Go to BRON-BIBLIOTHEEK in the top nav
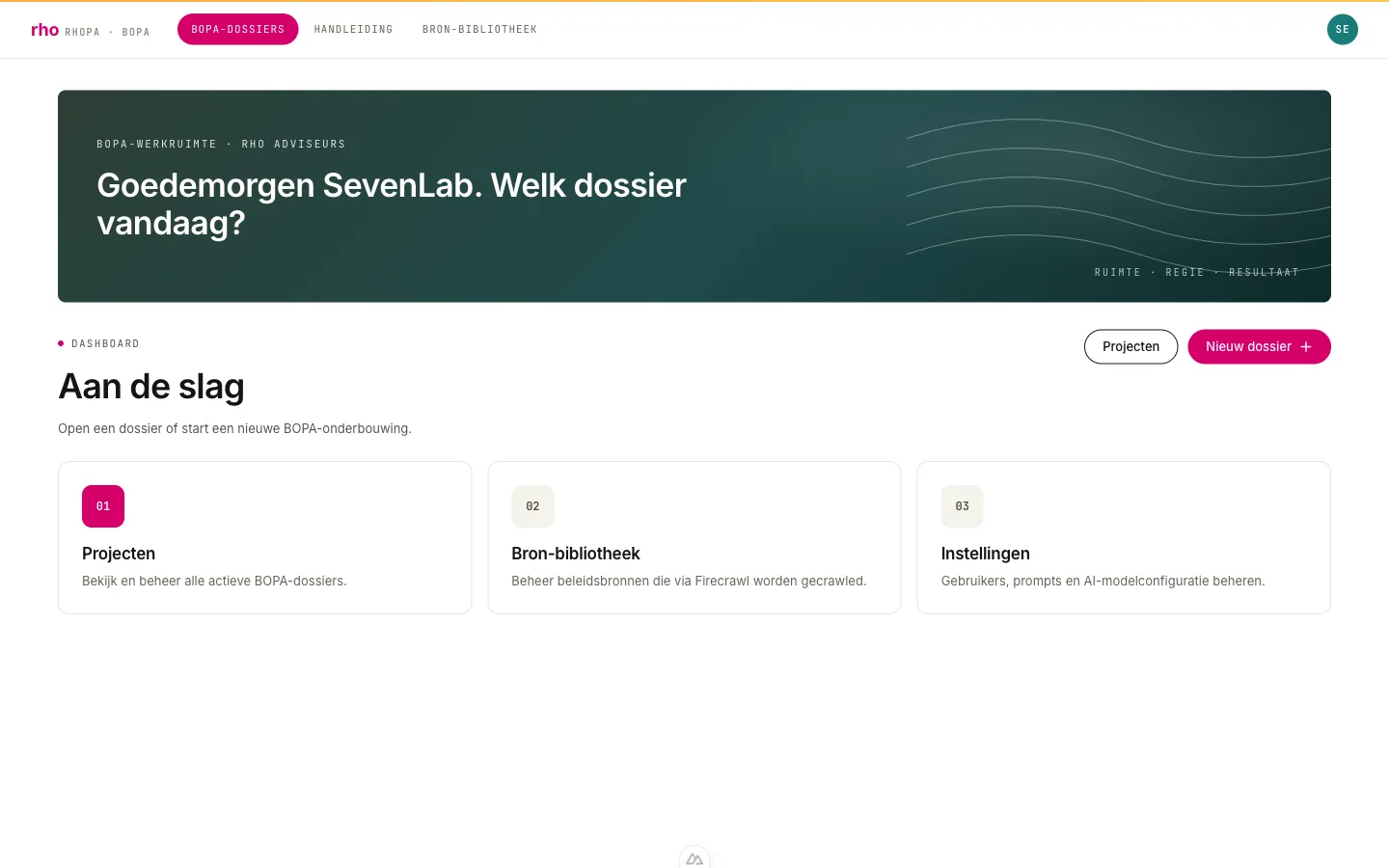 click(479, 29)
